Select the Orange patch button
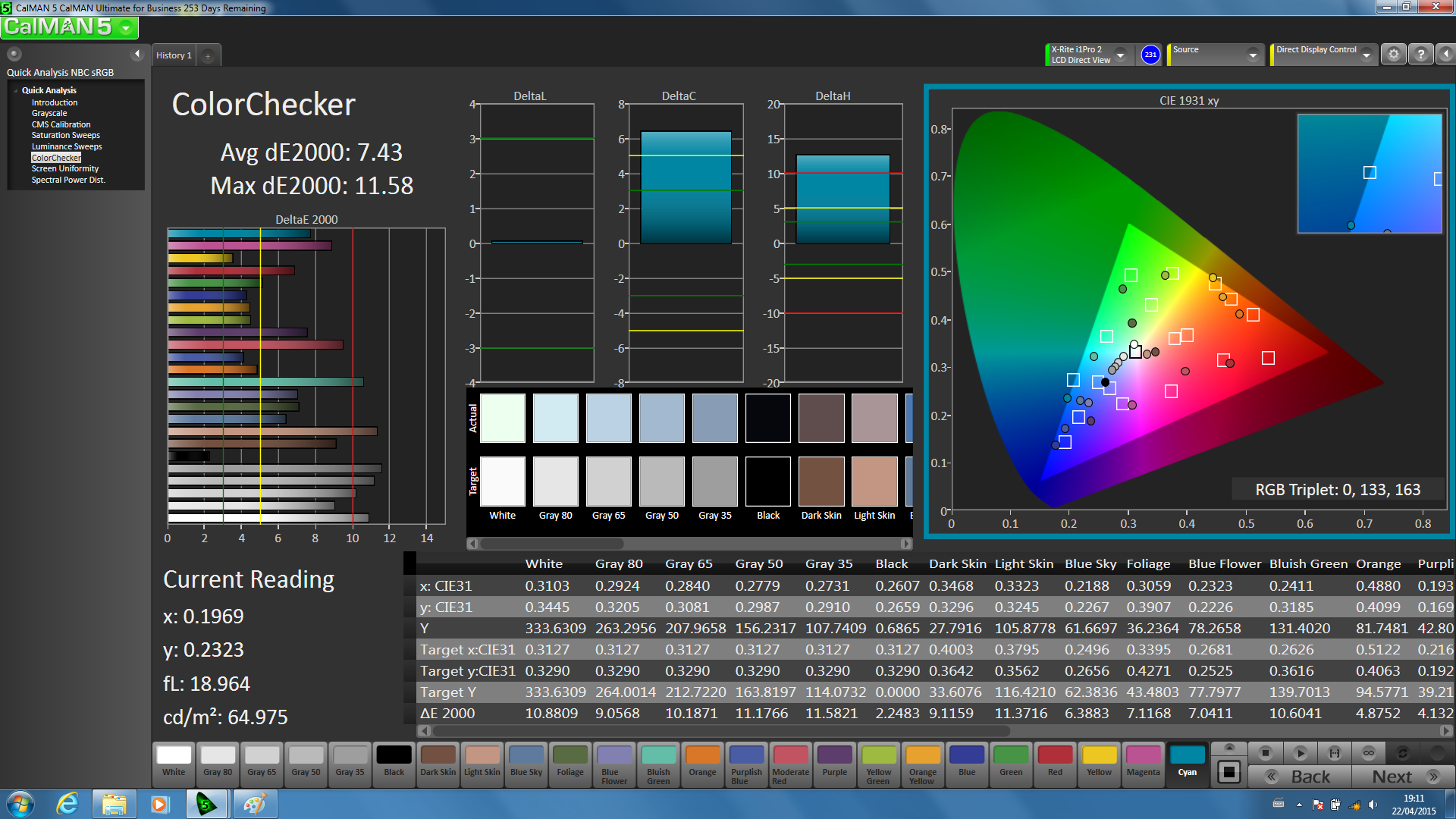The width and height of the screenshot is (1456, 819). pos(702,763)
